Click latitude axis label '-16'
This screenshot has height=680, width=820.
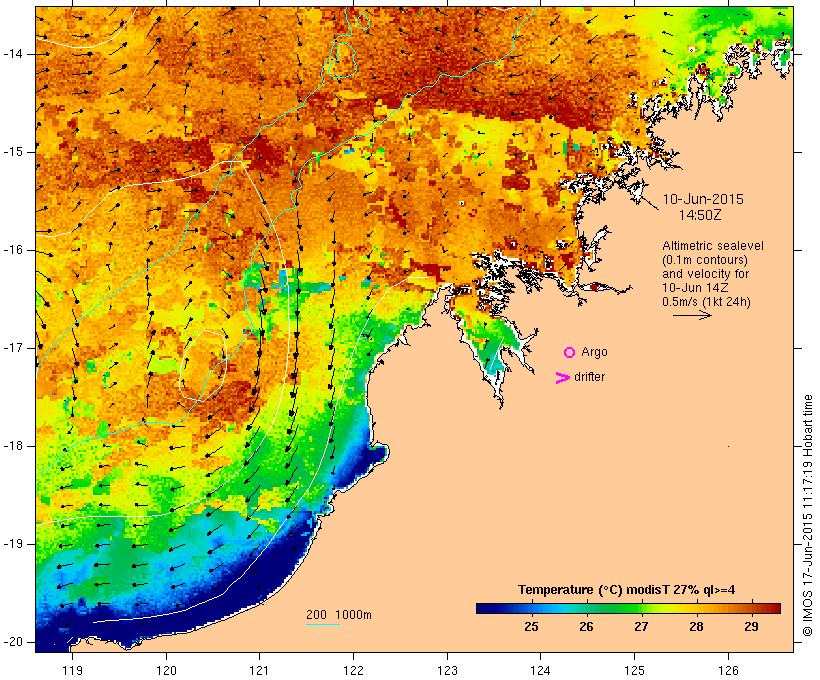(x=13, y=250)
